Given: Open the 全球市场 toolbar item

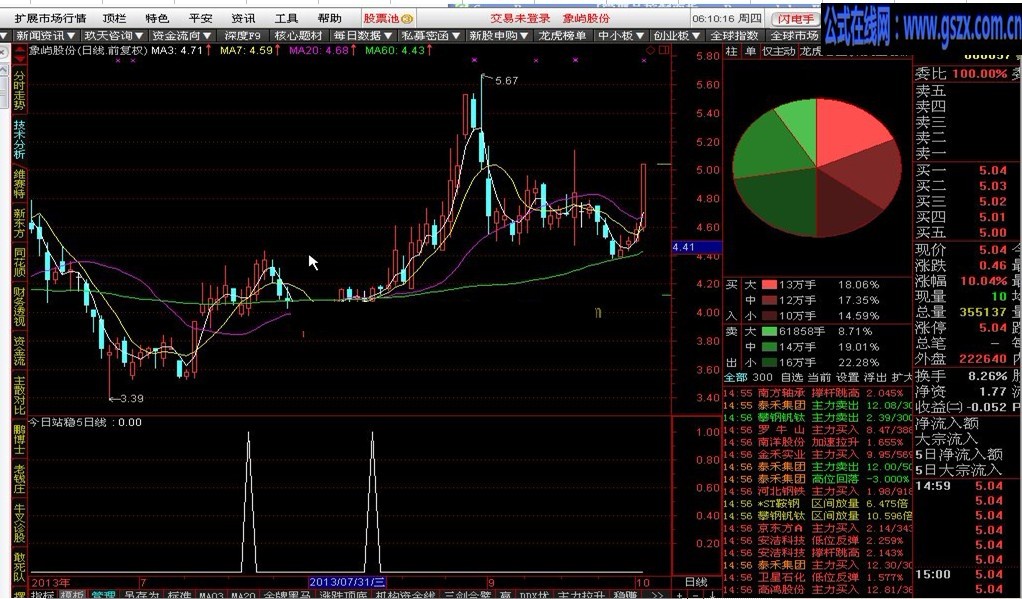Looking at the screenshot, I should click(793, 35).
